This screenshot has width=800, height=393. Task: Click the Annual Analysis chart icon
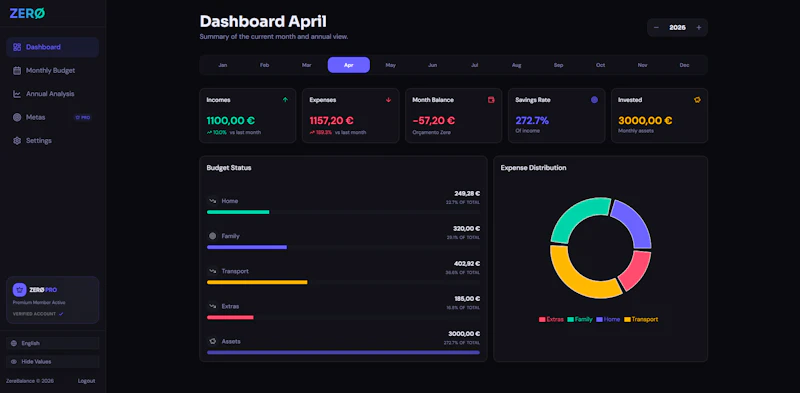[x=17, y=94]
